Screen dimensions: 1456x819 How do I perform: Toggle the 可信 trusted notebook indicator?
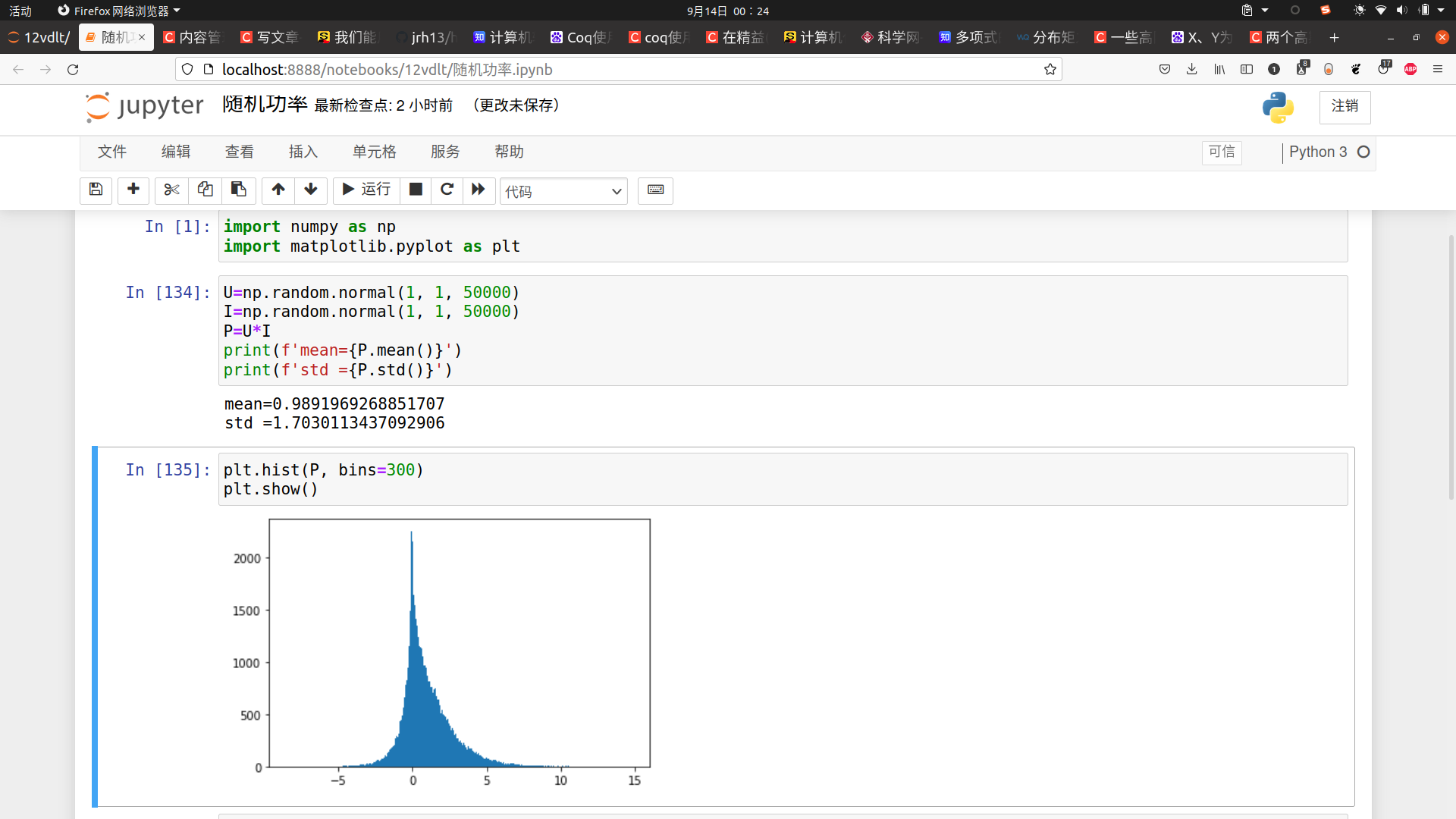coord(1221,152)
